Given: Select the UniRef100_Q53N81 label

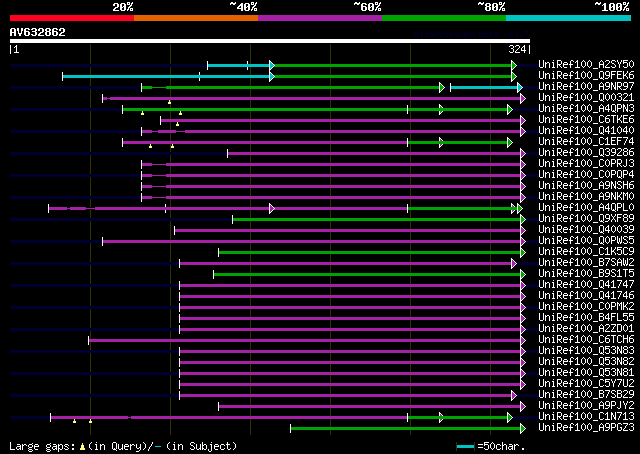Looking at the screenshot, I should click(x=586, y=373).
